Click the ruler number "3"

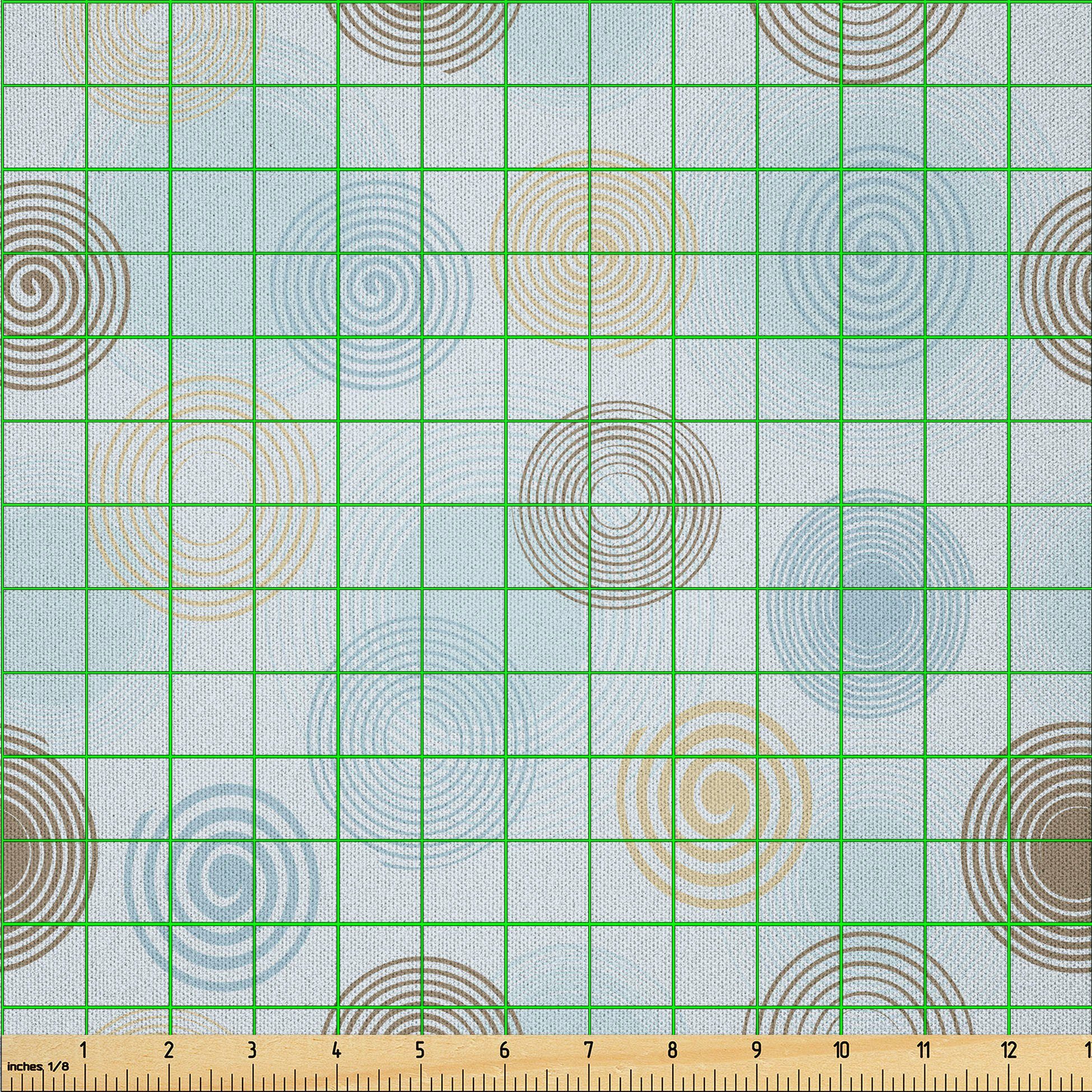pyautogui.click(x=252, y=1050)
